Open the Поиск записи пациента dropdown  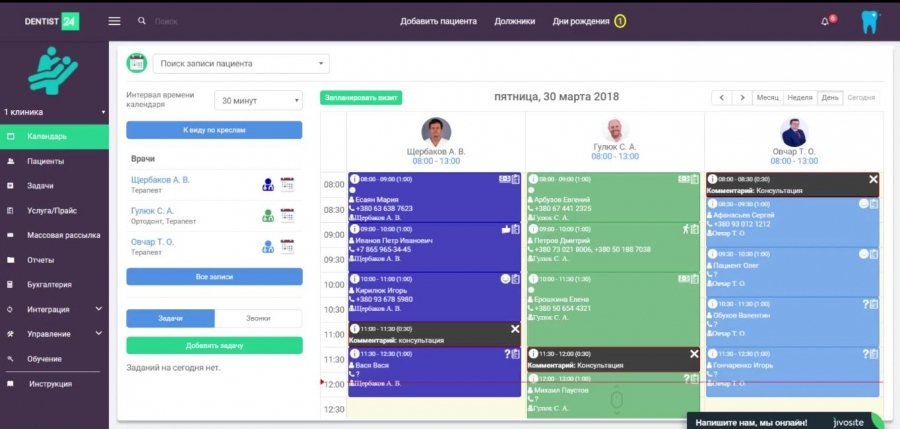241,63
